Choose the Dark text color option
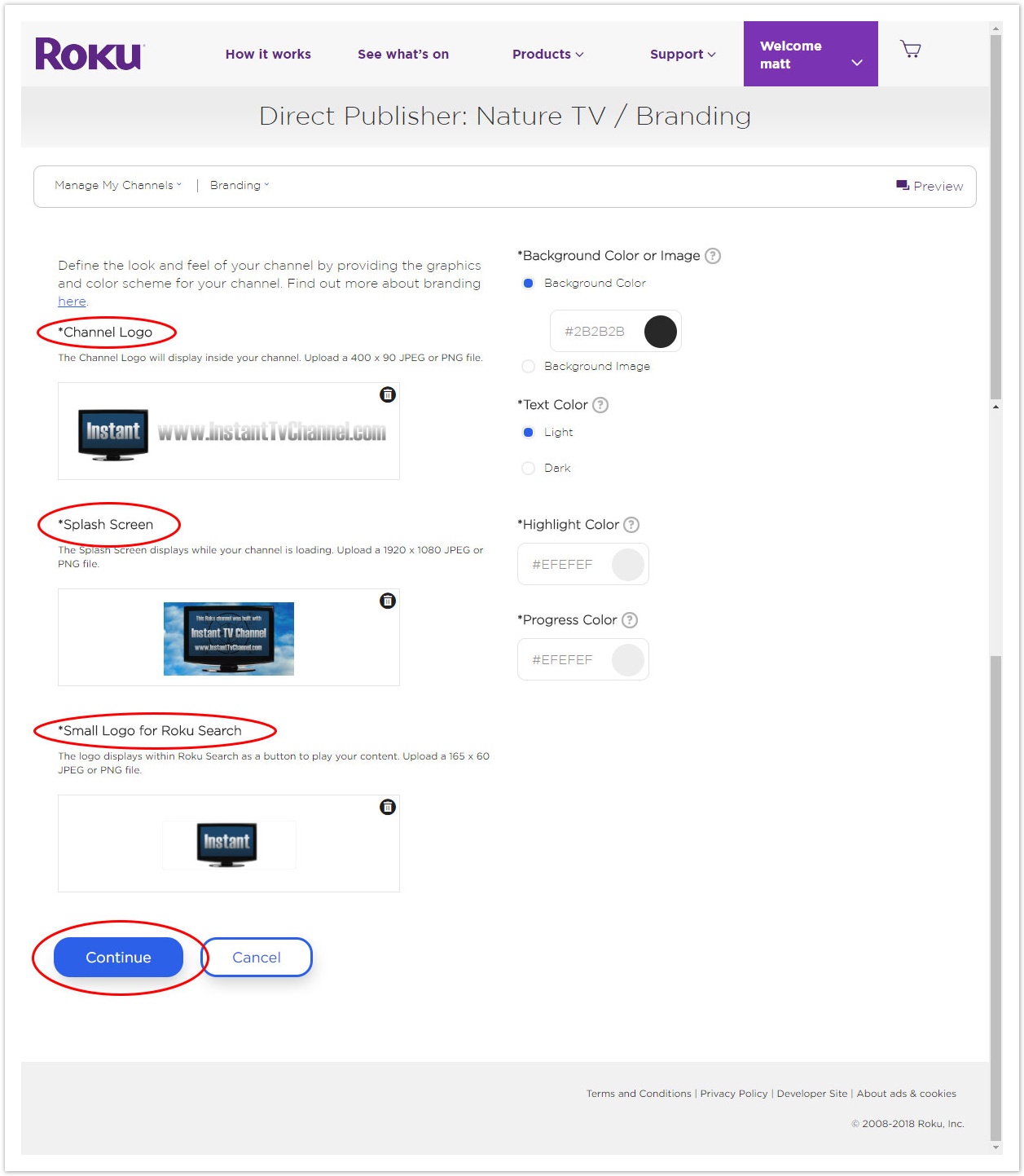This screenshot has height=1176, width=1024. (x=529, y=468)
